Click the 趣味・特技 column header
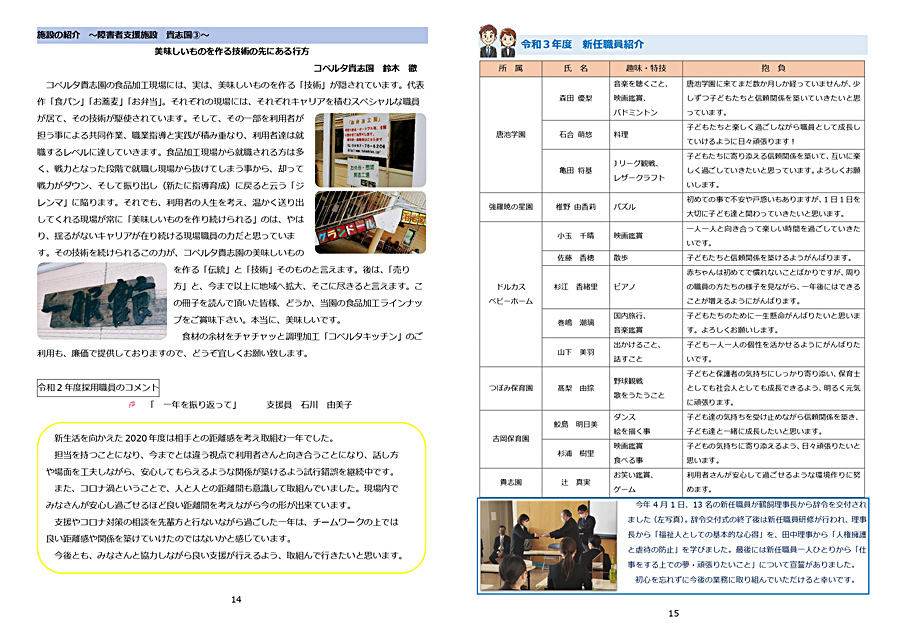Screen dimensions: 910x644 646,68
